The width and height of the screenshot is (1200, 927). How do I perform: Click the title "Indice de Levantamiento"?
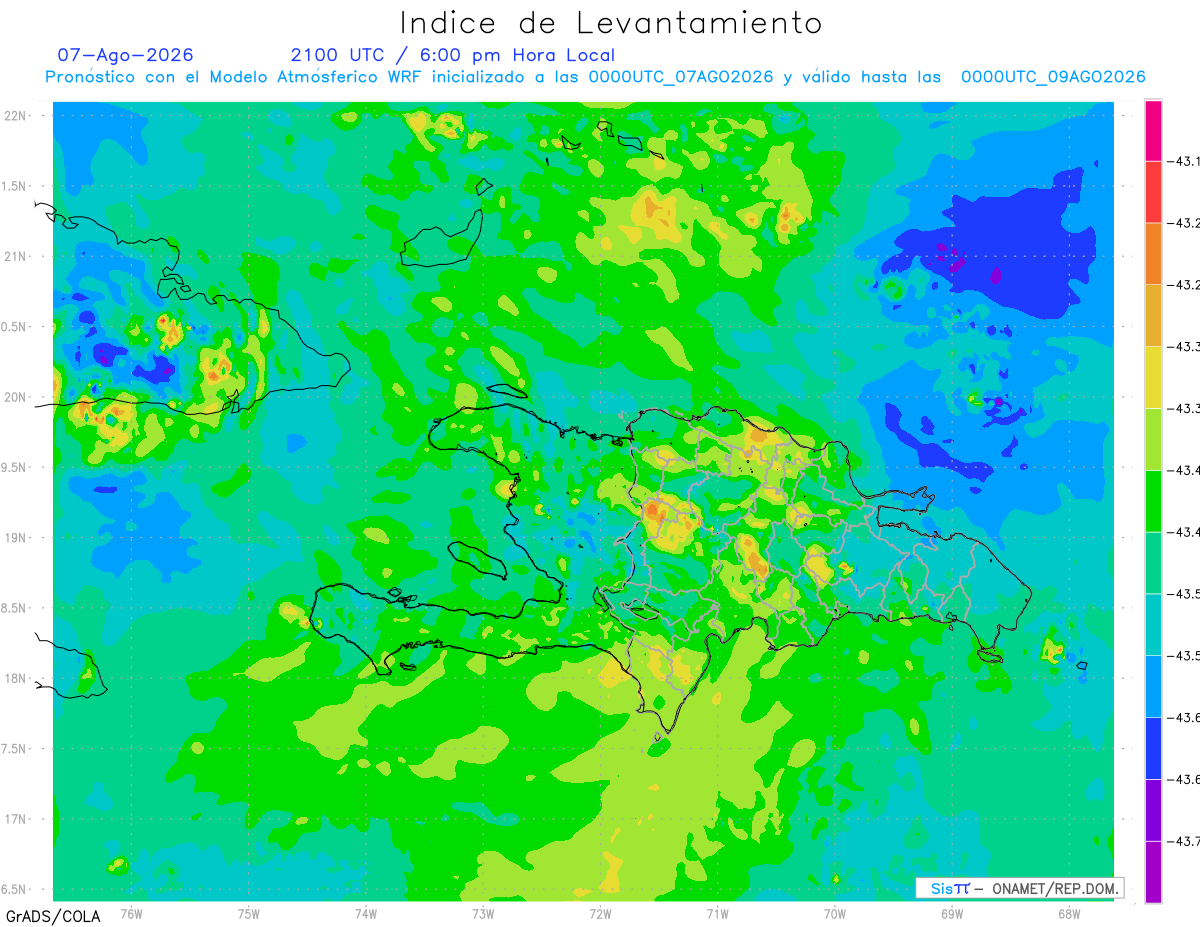(612, 23)
